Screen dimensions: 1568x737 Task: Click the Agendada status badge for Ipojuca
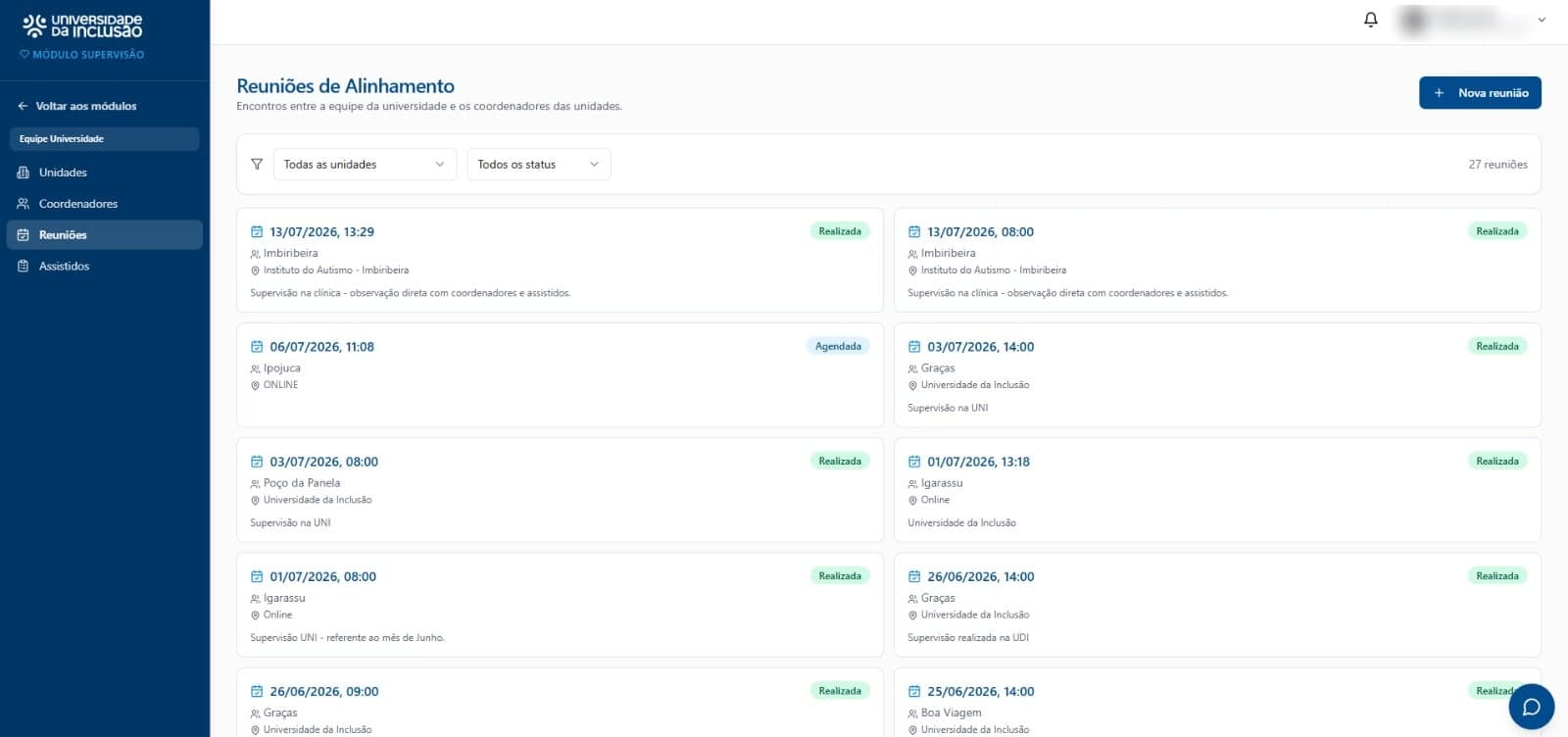(838, 347)
